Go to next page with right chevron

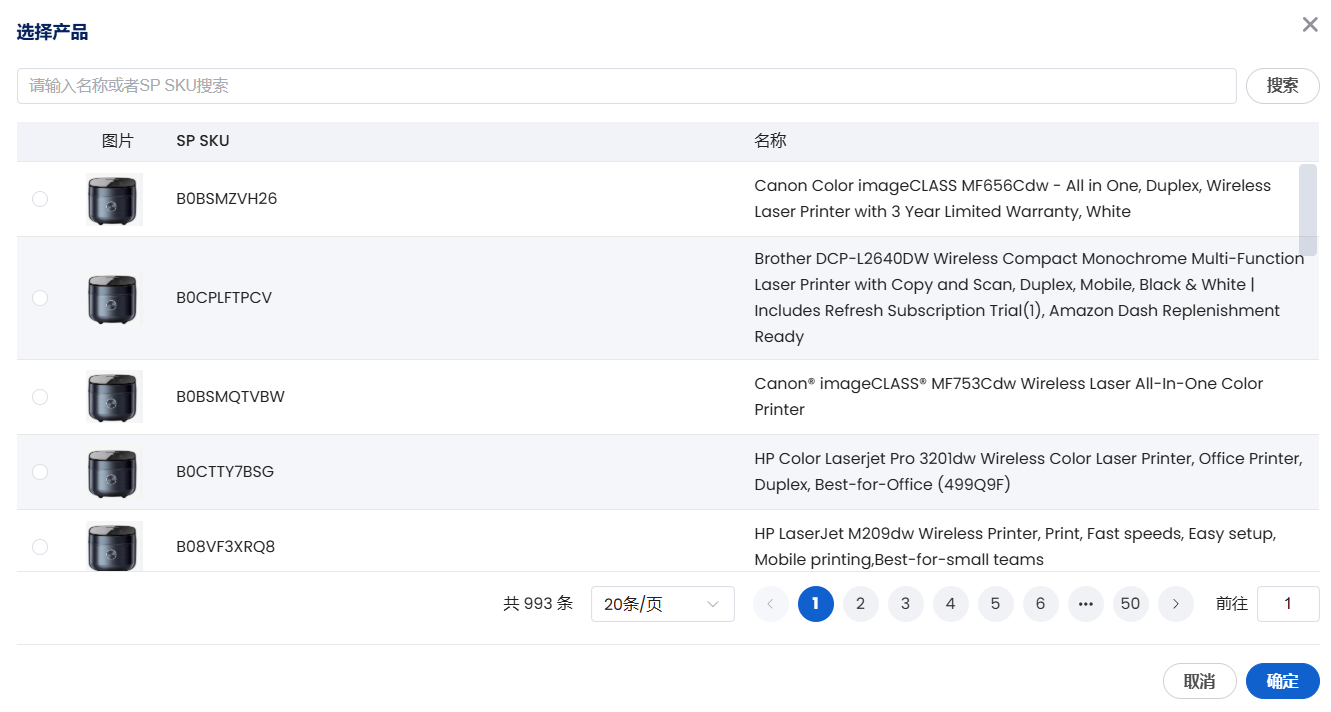pos(1176,604)
